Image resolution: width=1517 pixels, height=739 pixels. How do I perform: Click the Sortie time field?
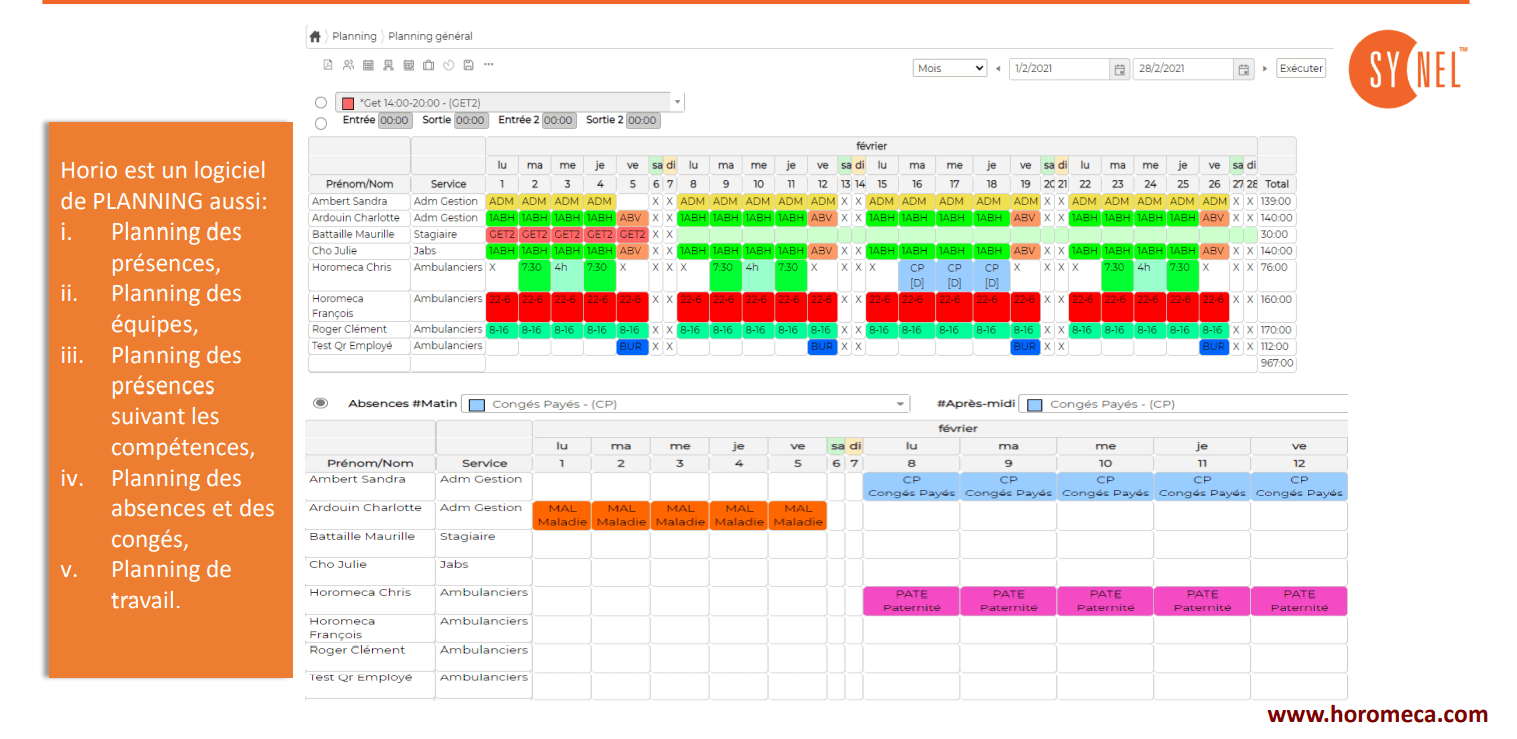point(471,121)
